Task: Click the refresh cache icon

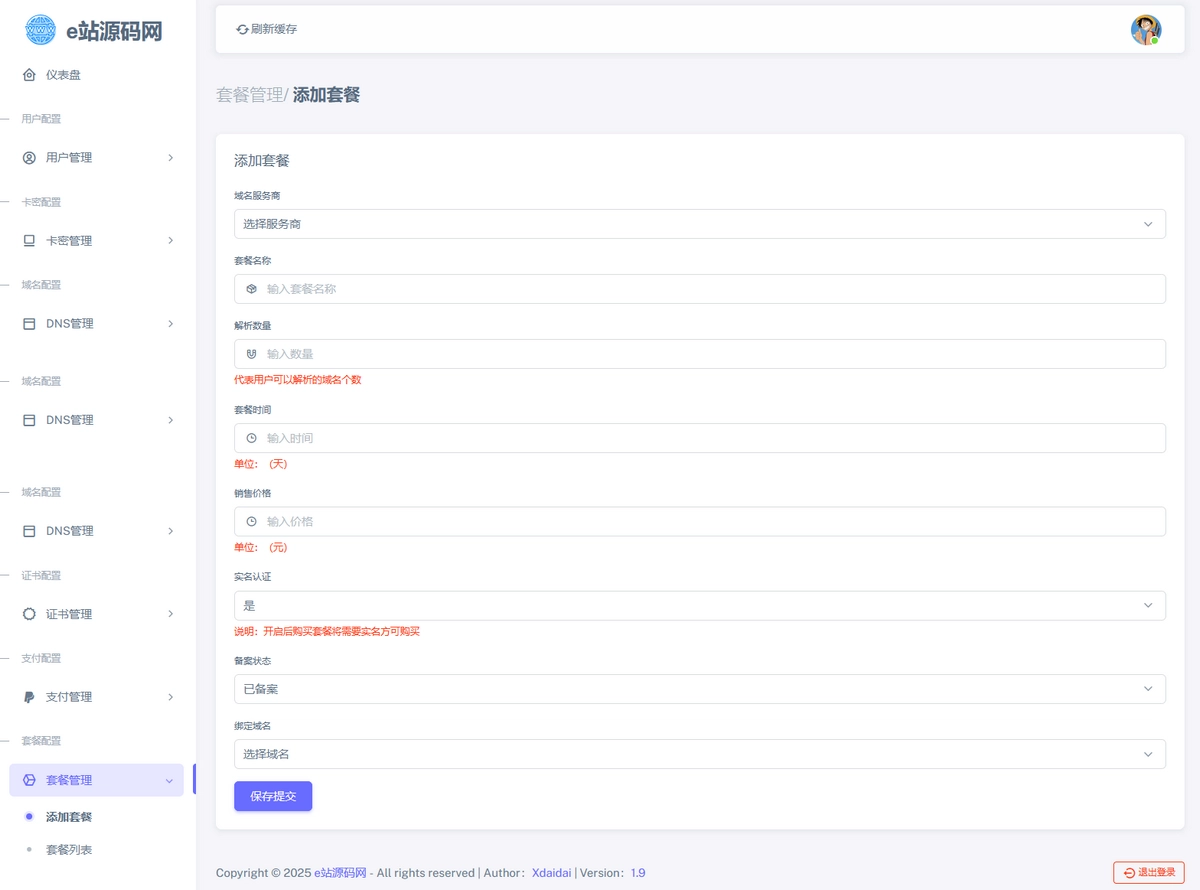Action: pyautogui.click(x=242, y=30)
